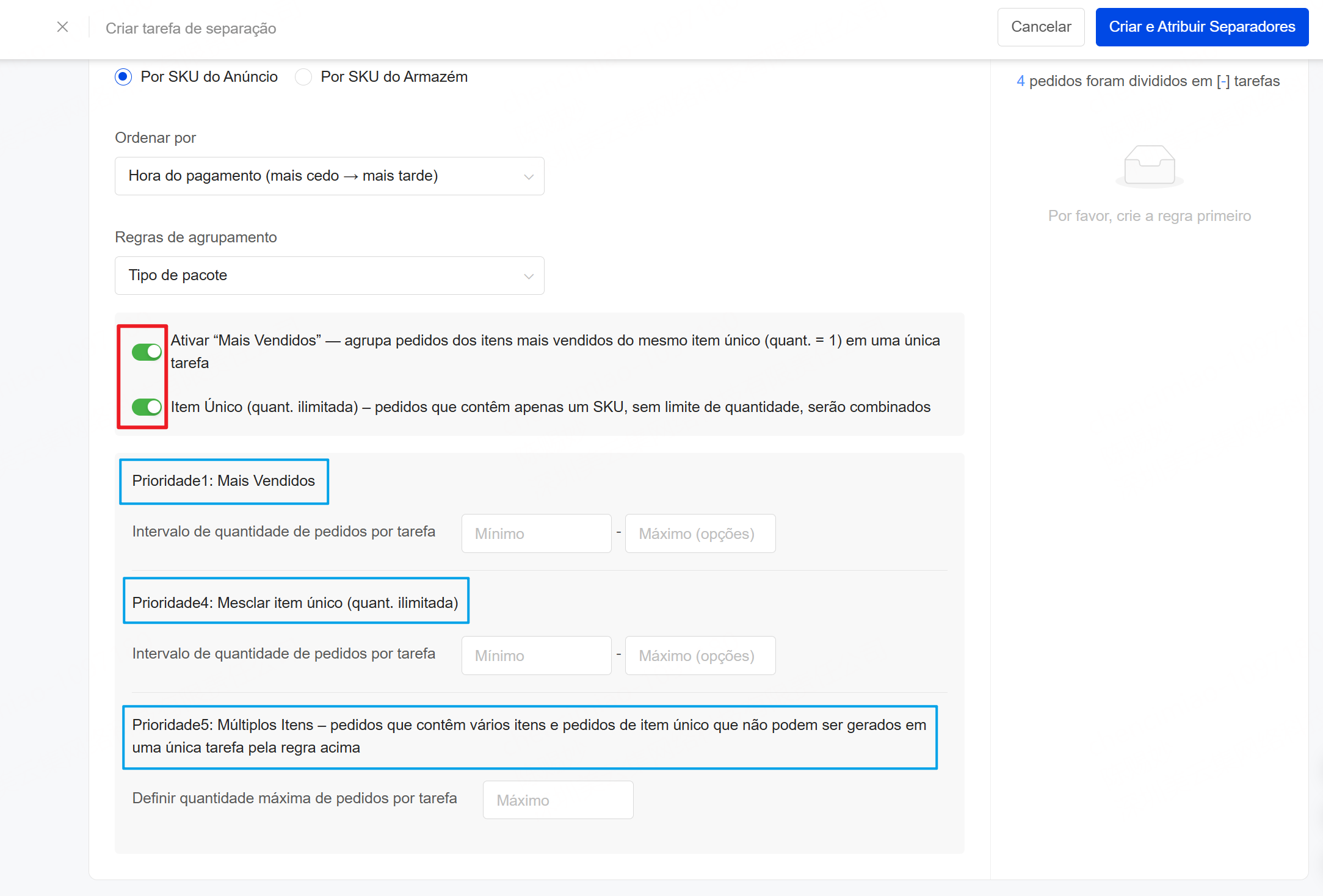Click Máximo (opções) field under Prioridade4
Screen dimensions: 1323x896
pos(700,656)
